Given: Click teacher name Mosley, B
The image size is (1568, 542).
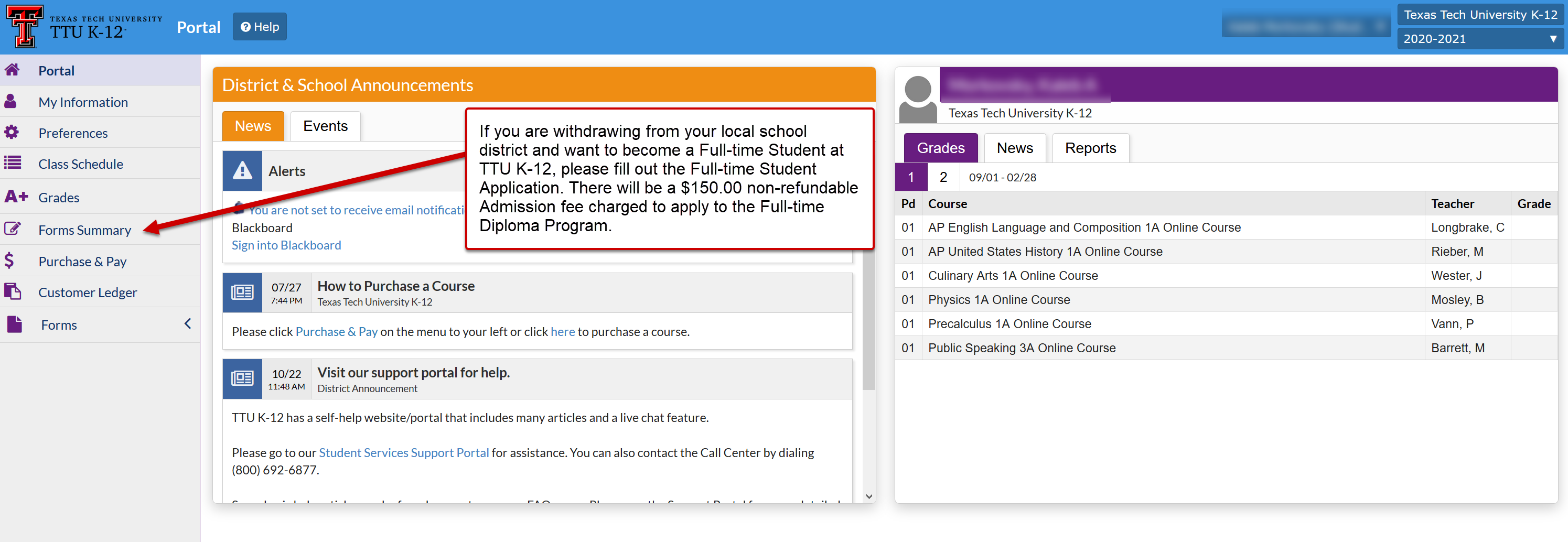Looking at the screenshot, I should [x=1457, y=300].
